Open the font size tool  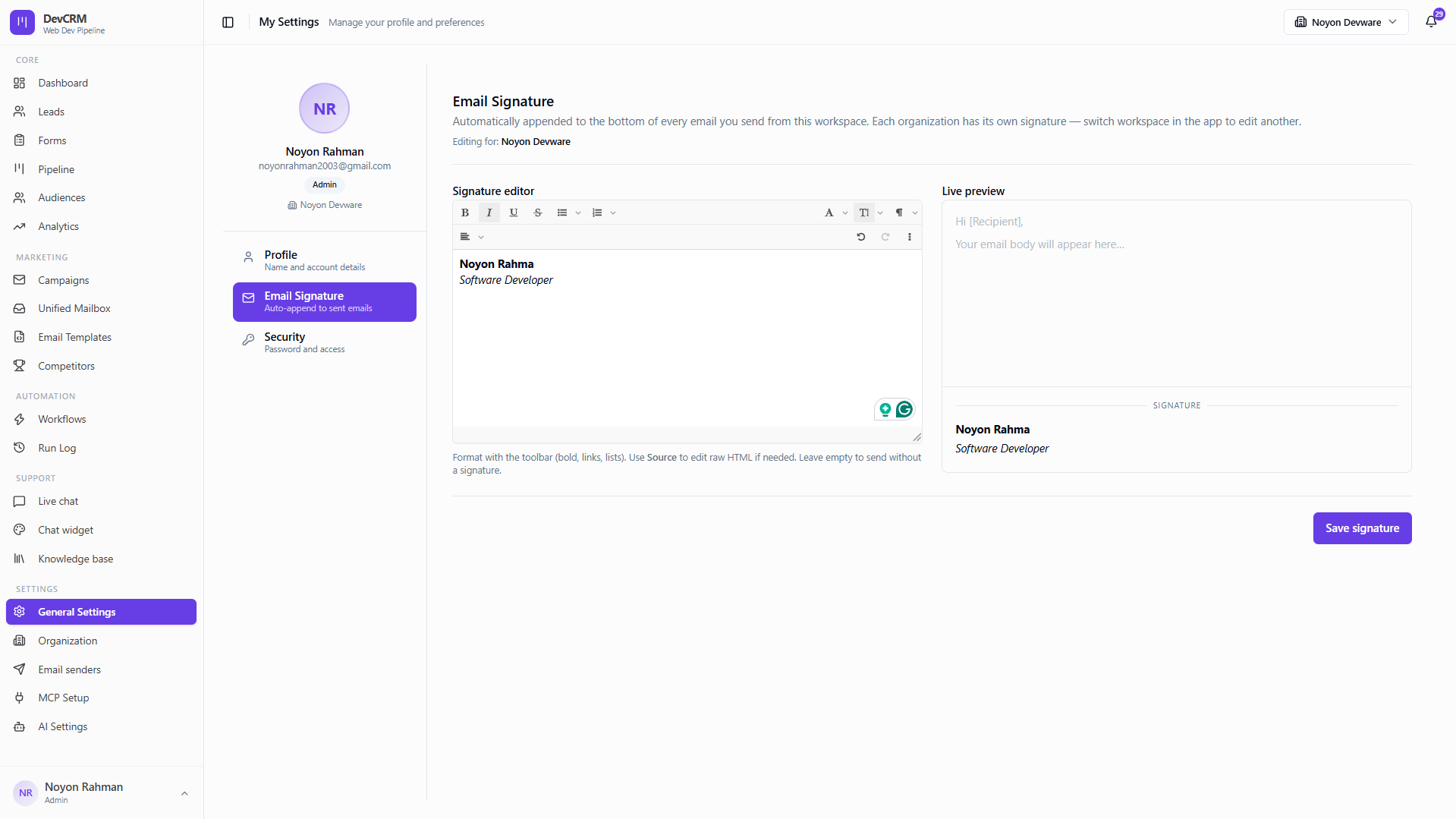pos(864,213)
